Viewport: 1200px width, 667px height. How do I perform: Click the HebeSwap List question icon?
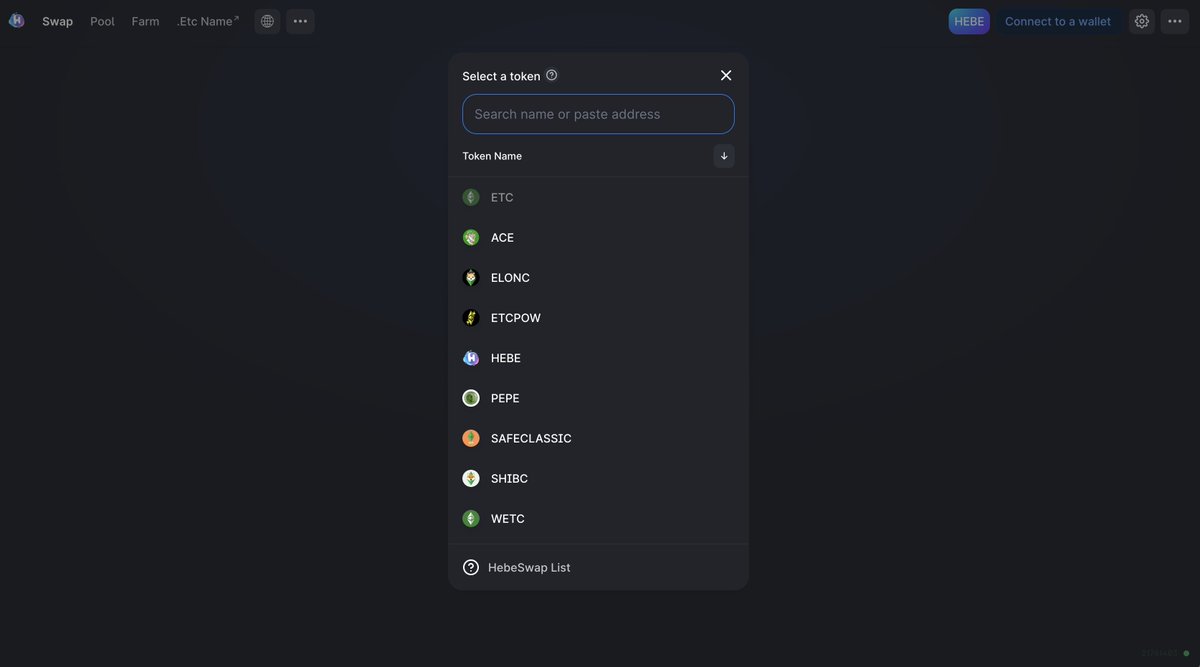[471, 567]
